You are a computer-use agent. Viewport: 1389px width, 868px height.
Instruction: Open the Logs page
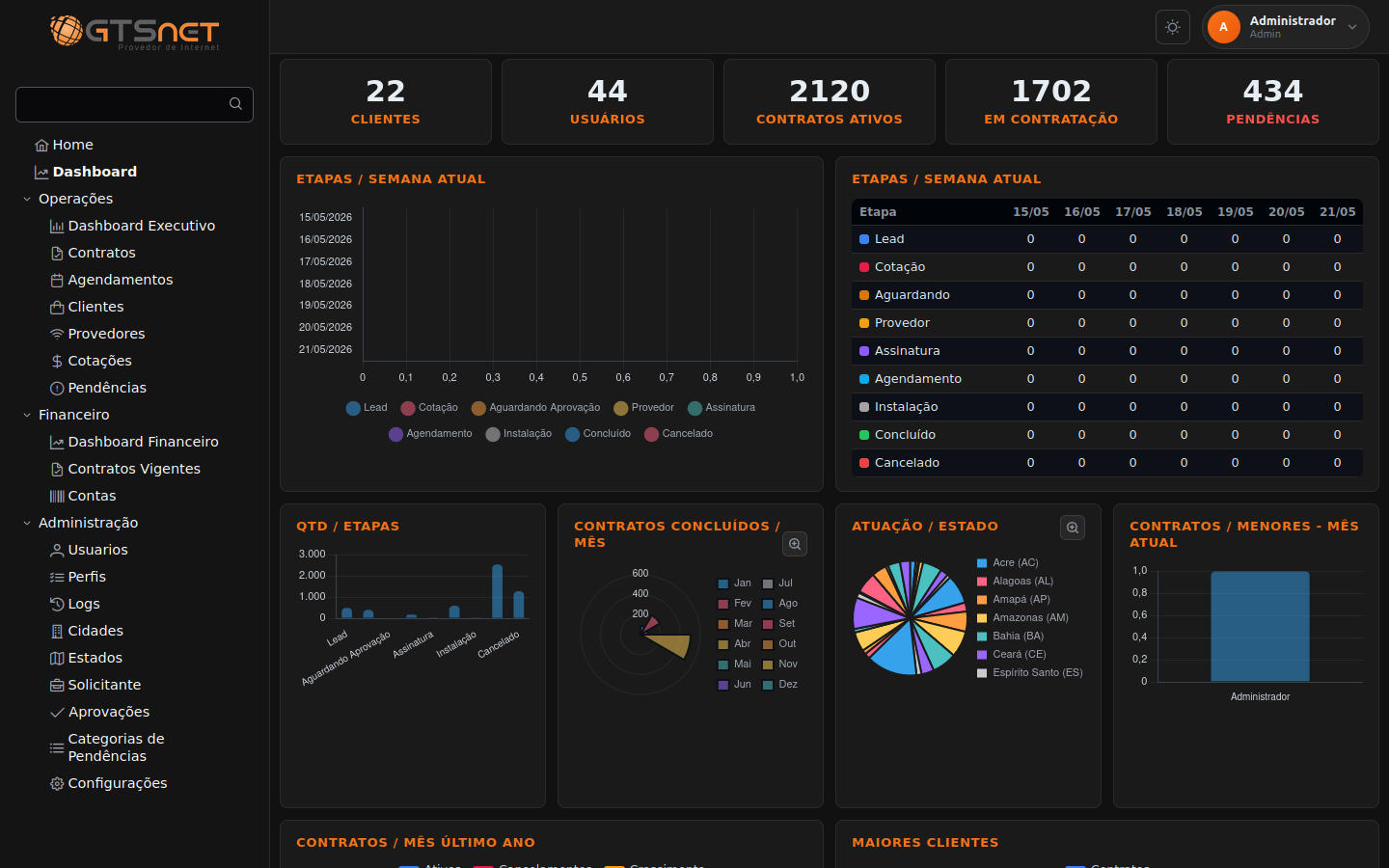(x=84, y=604)
